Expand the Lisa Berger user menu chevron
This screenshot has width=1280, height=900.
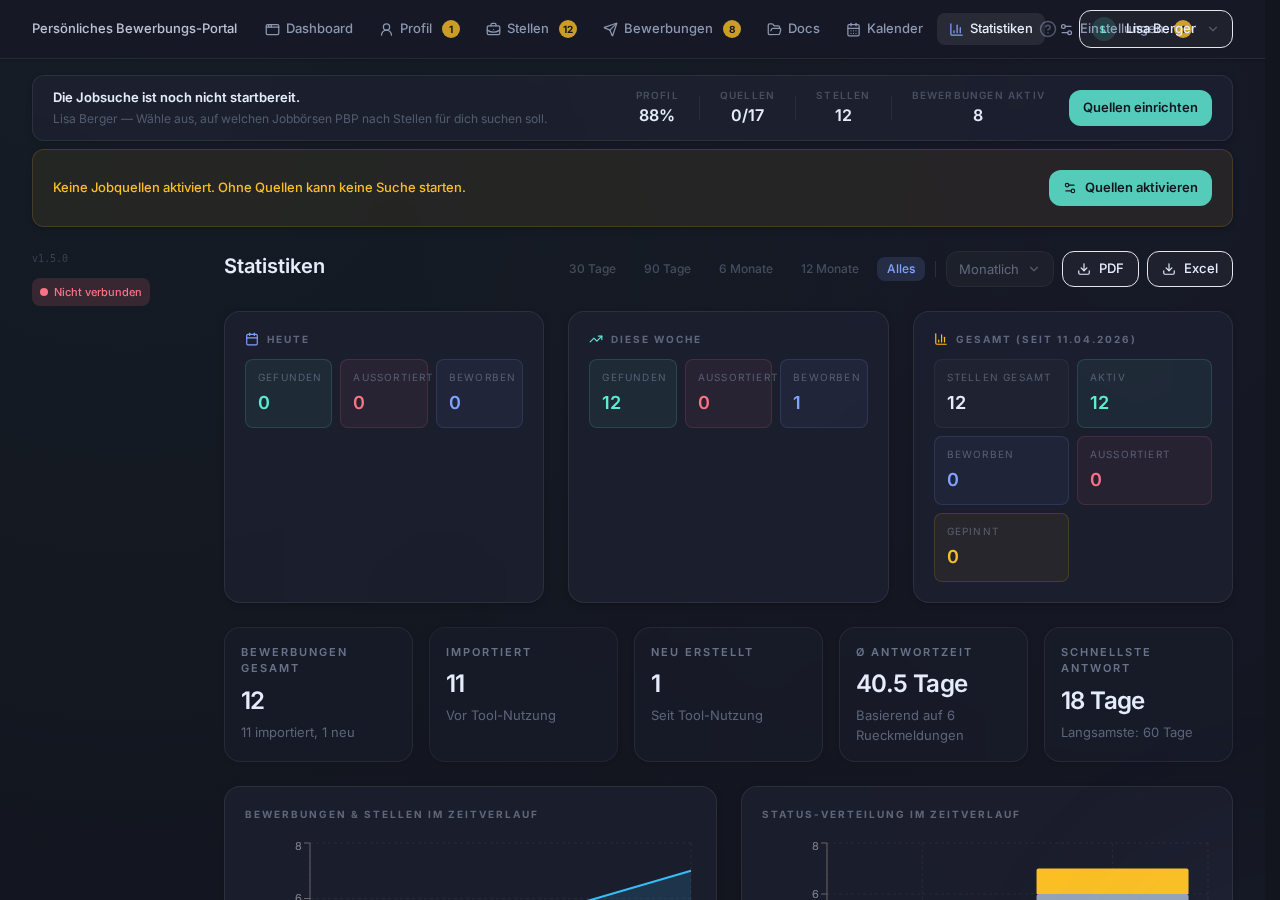point(1213,29)
